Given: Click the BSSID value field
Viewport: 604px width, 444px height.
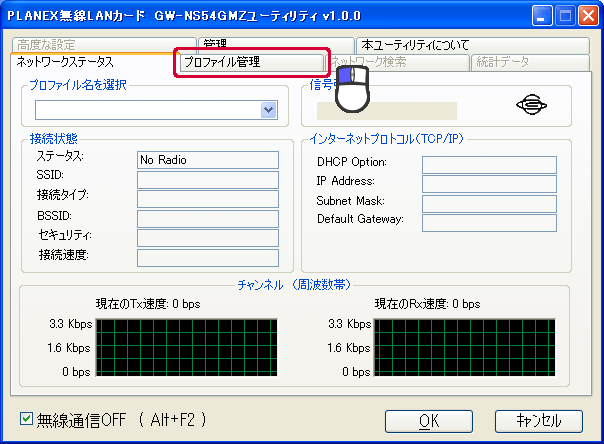Looking at the screenshot, I should [x=208, y=219].
